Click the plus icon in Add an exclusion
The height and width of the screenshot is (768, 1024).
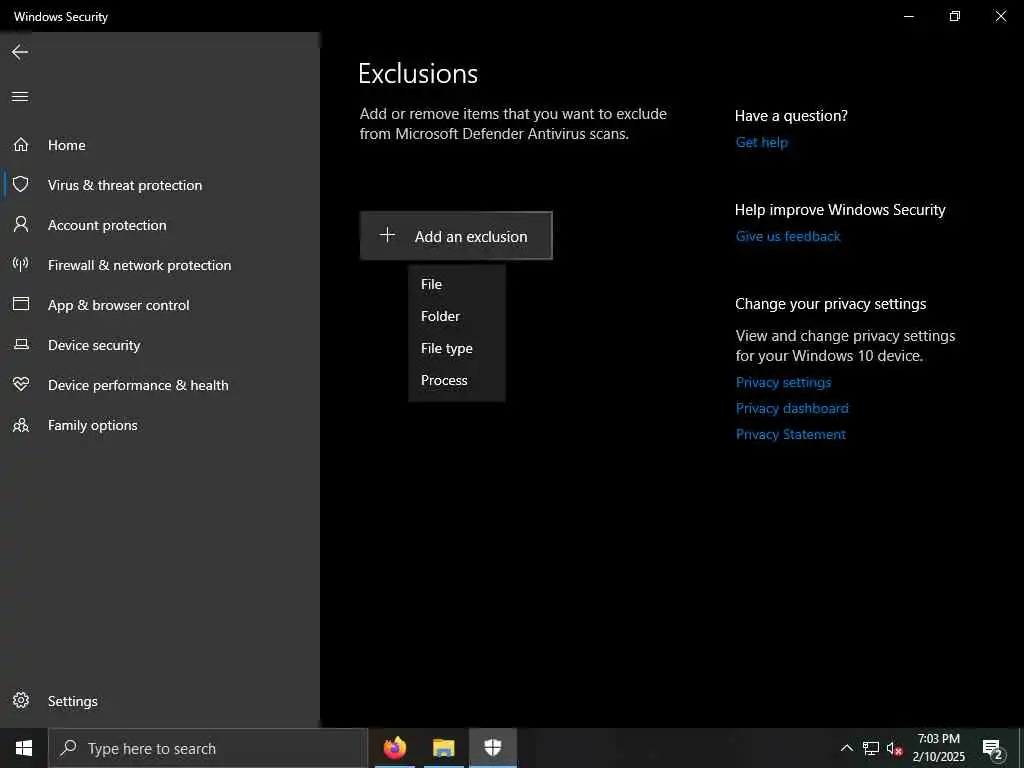pos(387,235)
